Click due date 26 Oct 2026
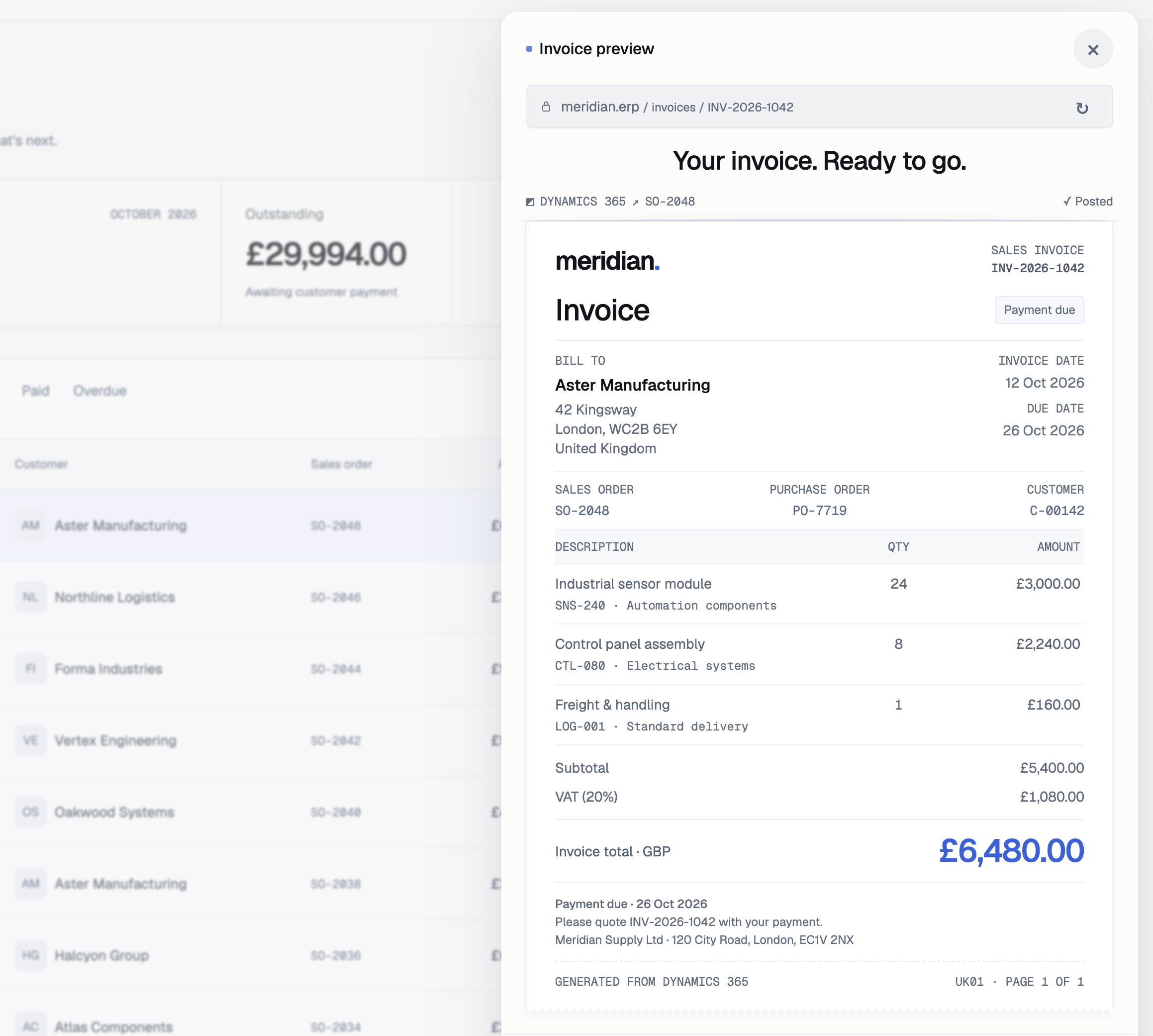 1043,430
